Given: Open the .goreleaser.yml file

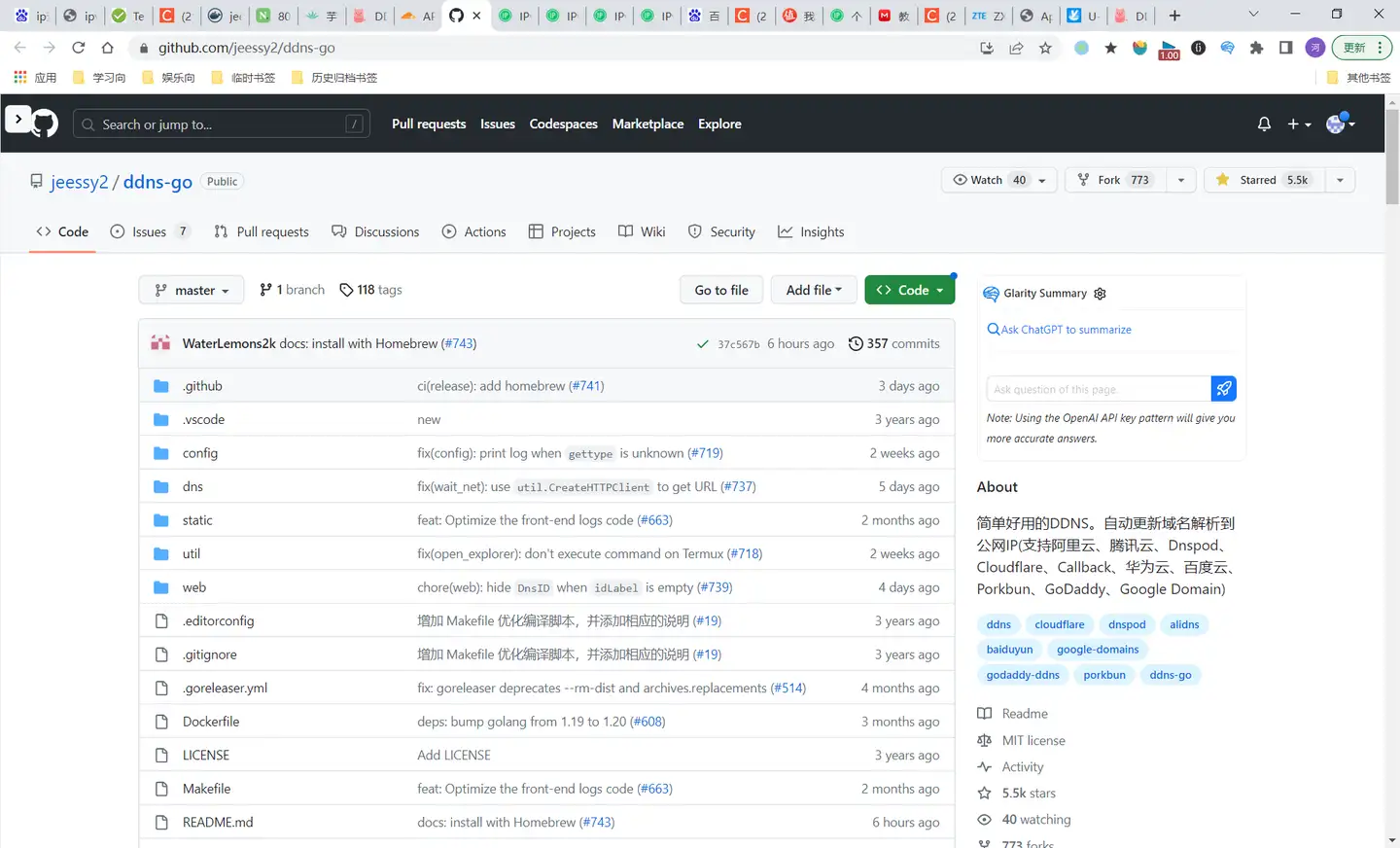Looking at the screenshot, I should click(x=225, y=689).
